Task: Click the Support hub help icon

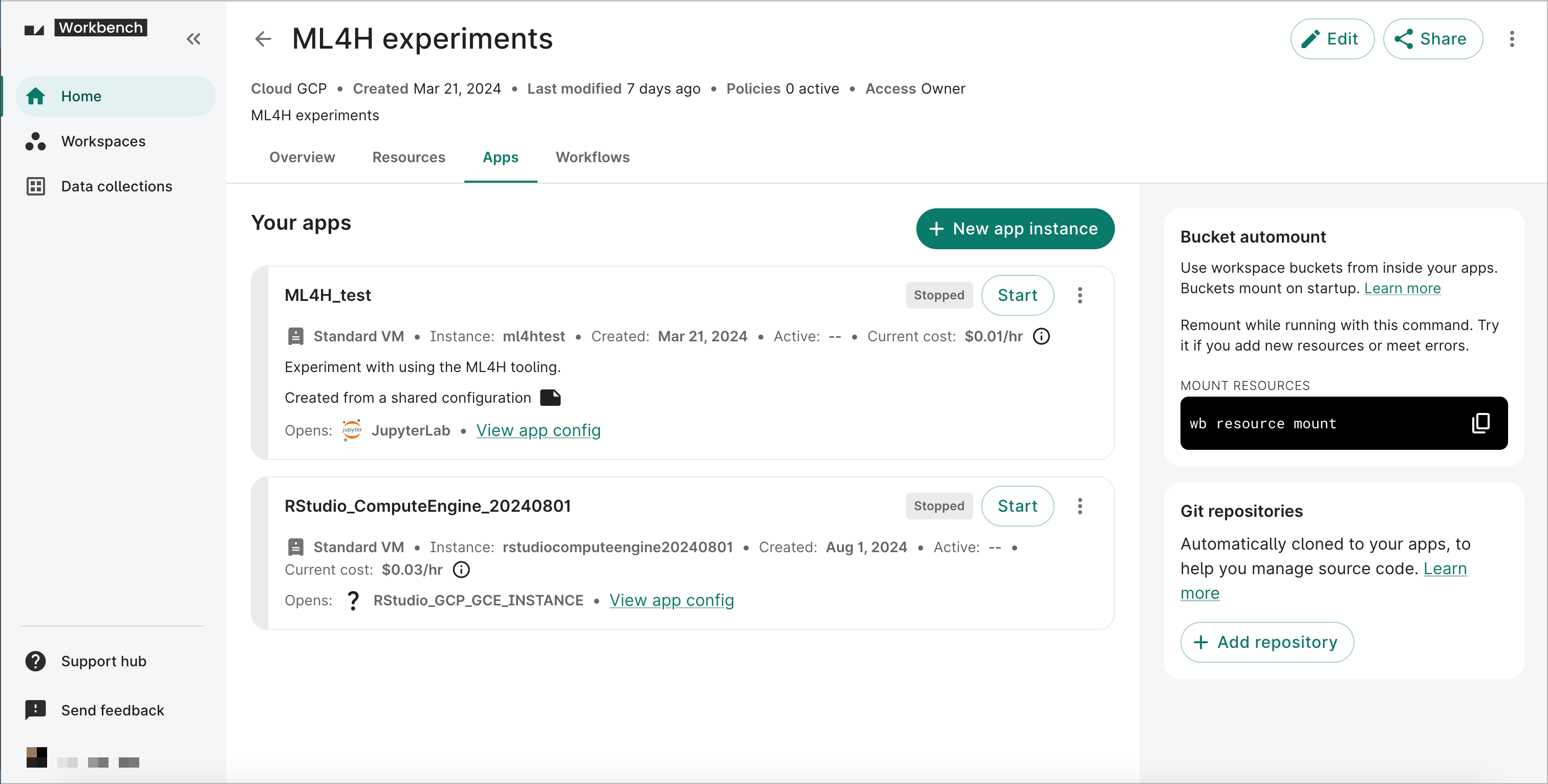Action: [36, 661]
